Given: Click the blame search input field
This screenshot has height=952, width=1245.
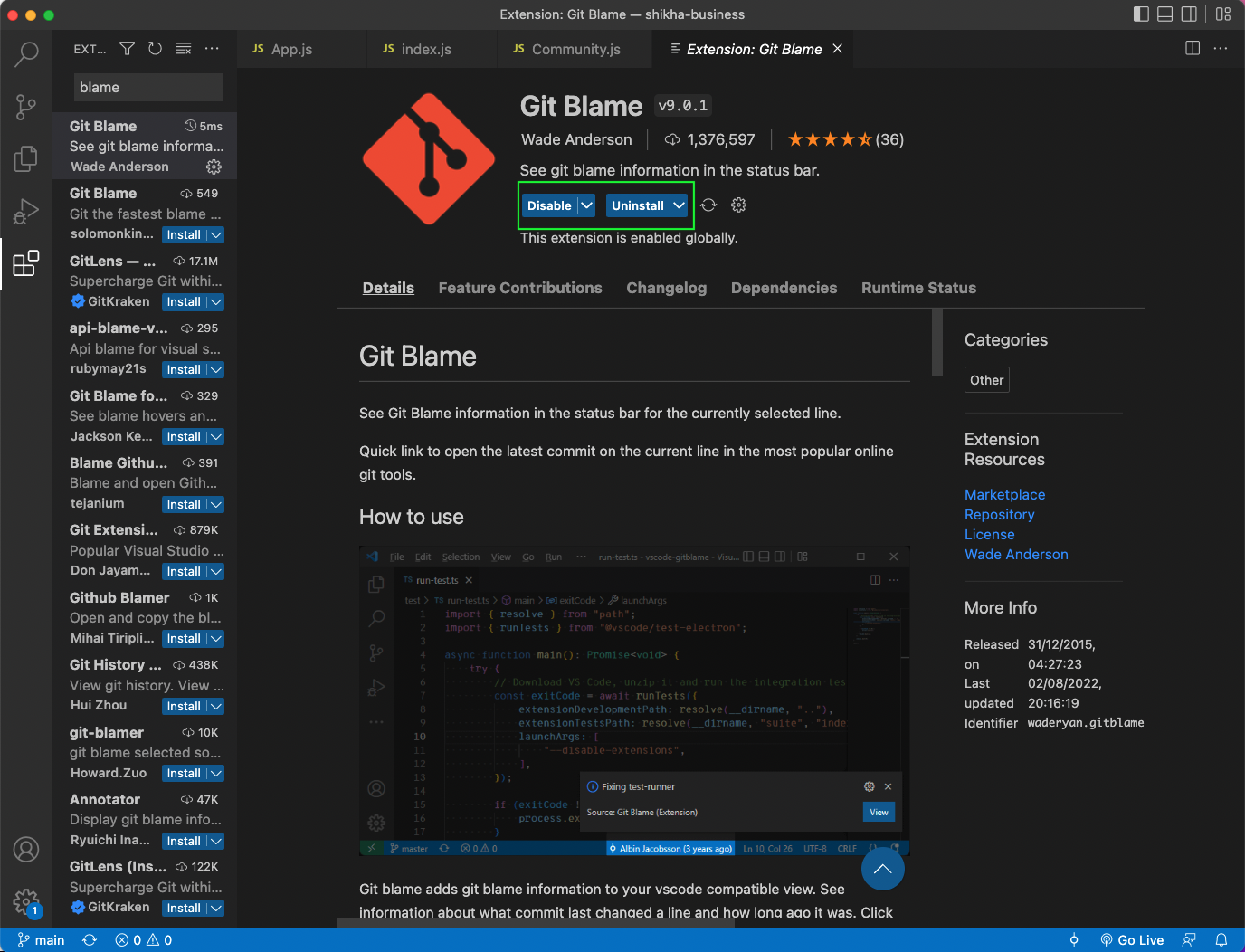Looking at the screenshot, I should 147,87.
